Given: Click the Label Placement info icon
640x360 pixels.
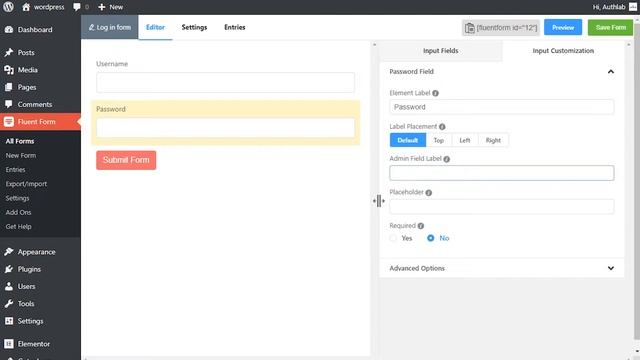Looking at the screenshot, I should click(x=442, y=127).
